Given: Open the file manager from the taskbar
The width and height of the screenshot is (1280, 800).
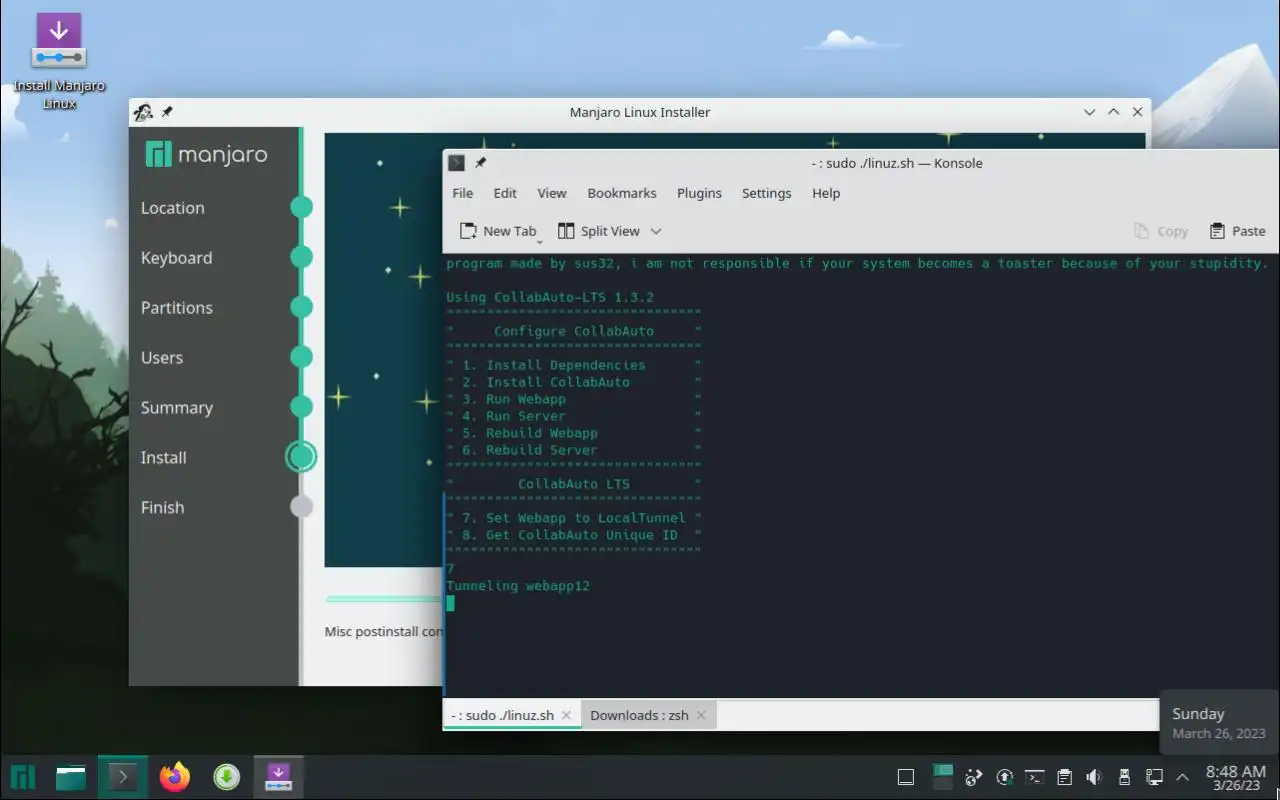Looking at the screenshot, I should [71, 777].
